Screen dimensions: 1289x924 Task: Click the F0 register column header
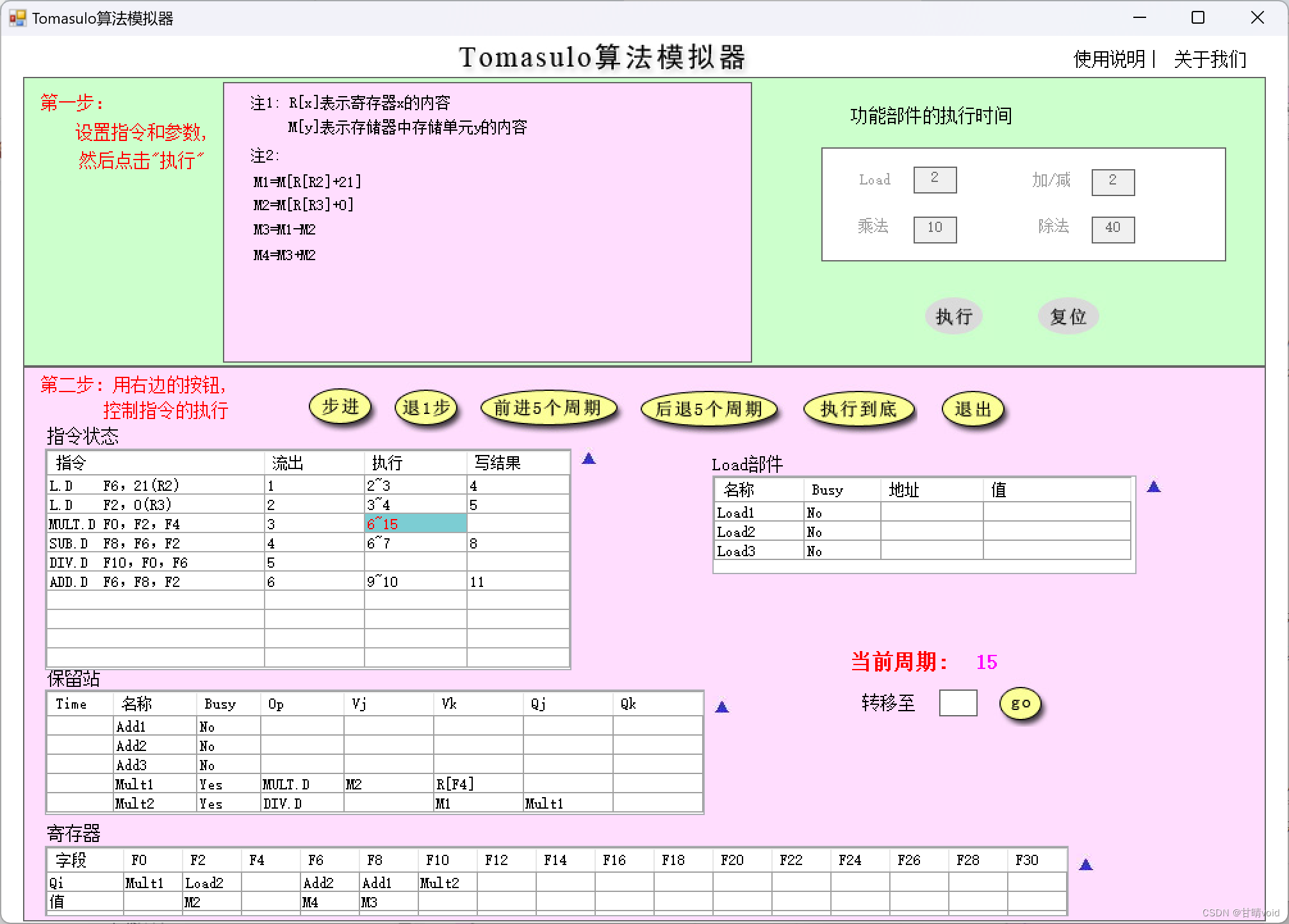(x=153, y=860)
